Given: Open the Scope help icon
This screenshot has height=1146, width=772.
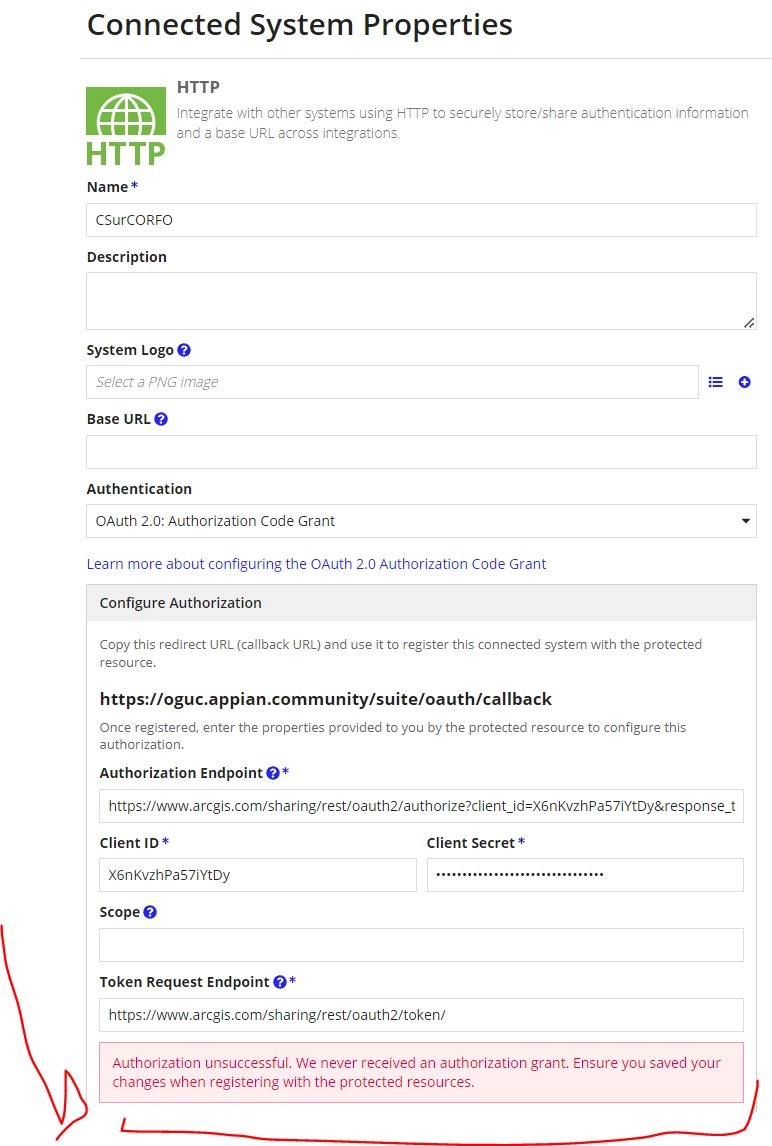Looking at the screenshot, I should pyautogui.click(x=150, y=912).
